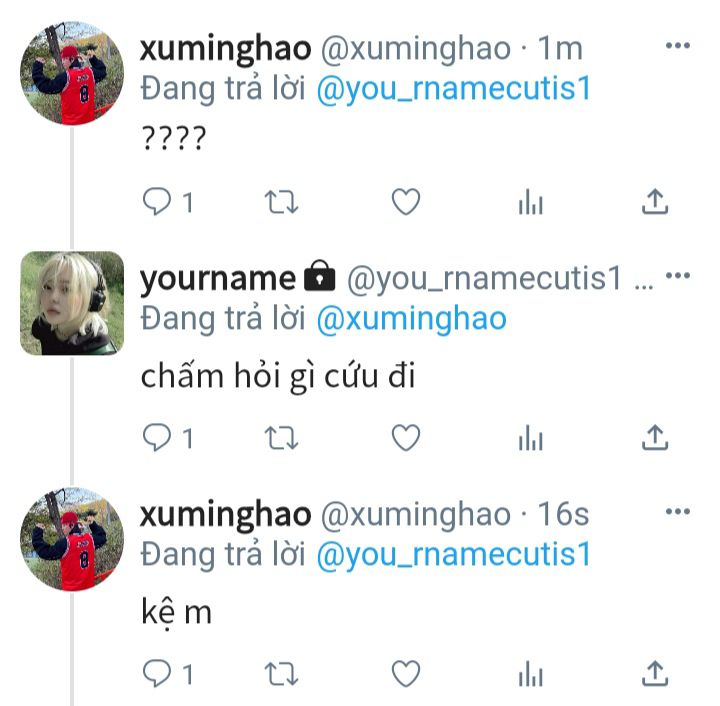Viewport: 720px width, 706px height.
Task: Reply to the '????' tweet
Action: tap(157, 202)
